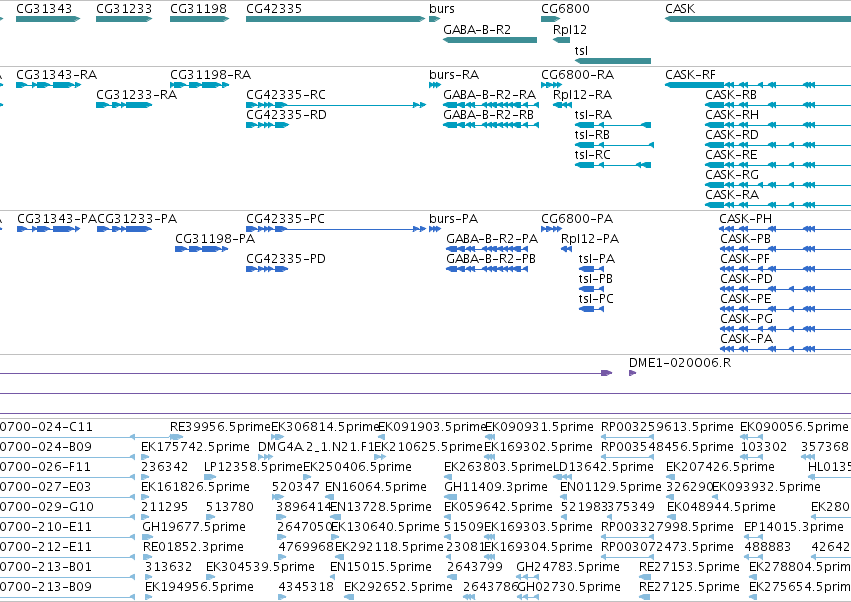Select the tsl-RA transcript label

pyautogui.click(x=593, y=115)
